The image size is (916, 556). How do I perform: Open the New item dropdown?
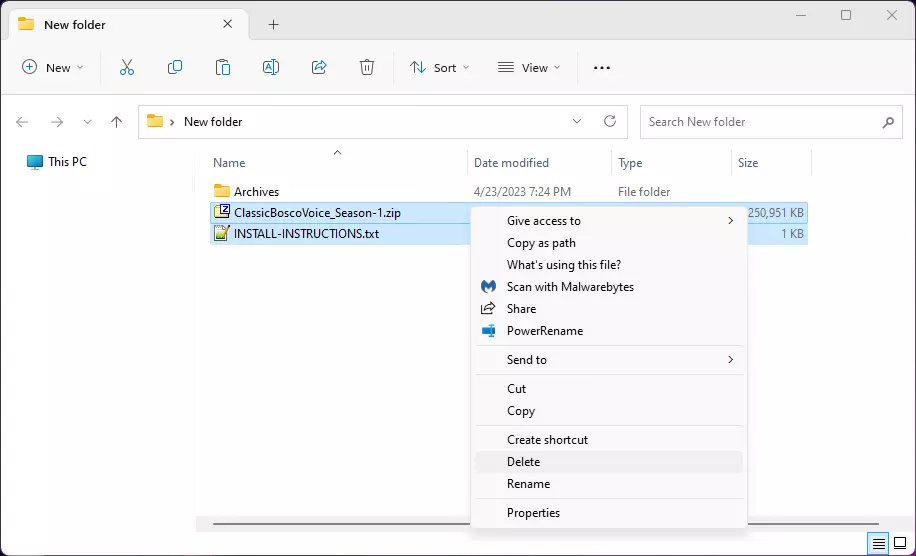[53, 67]
